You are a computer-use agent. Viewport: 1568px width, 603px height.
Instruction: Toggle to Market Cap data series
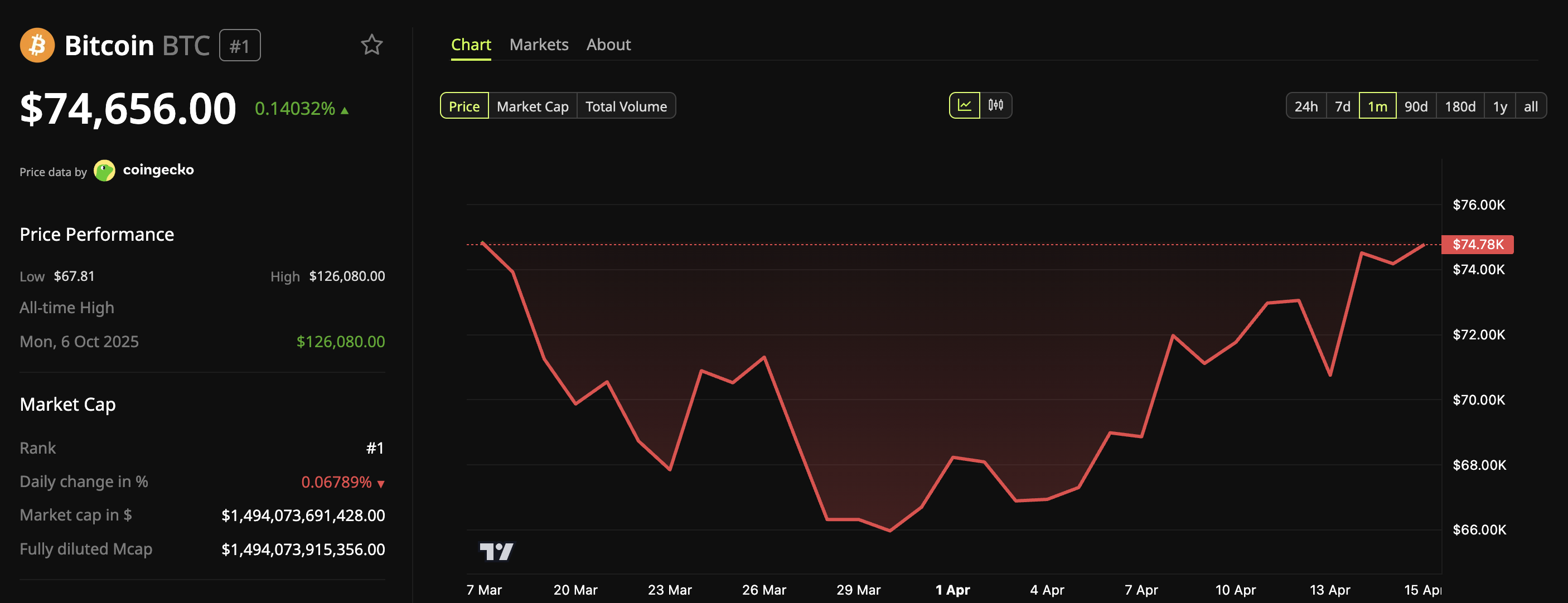click(x=533, y=105)
